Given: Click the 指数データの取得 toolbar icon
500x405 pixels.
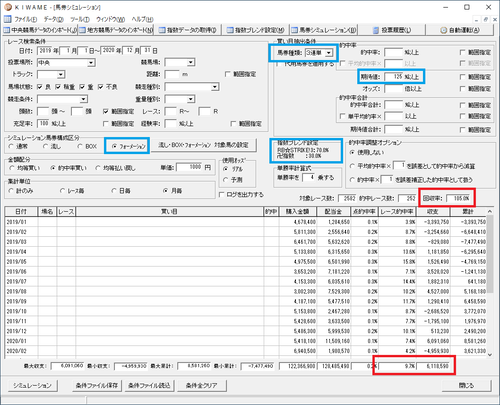Looking at the screenshot, I should tap(162, 30).
